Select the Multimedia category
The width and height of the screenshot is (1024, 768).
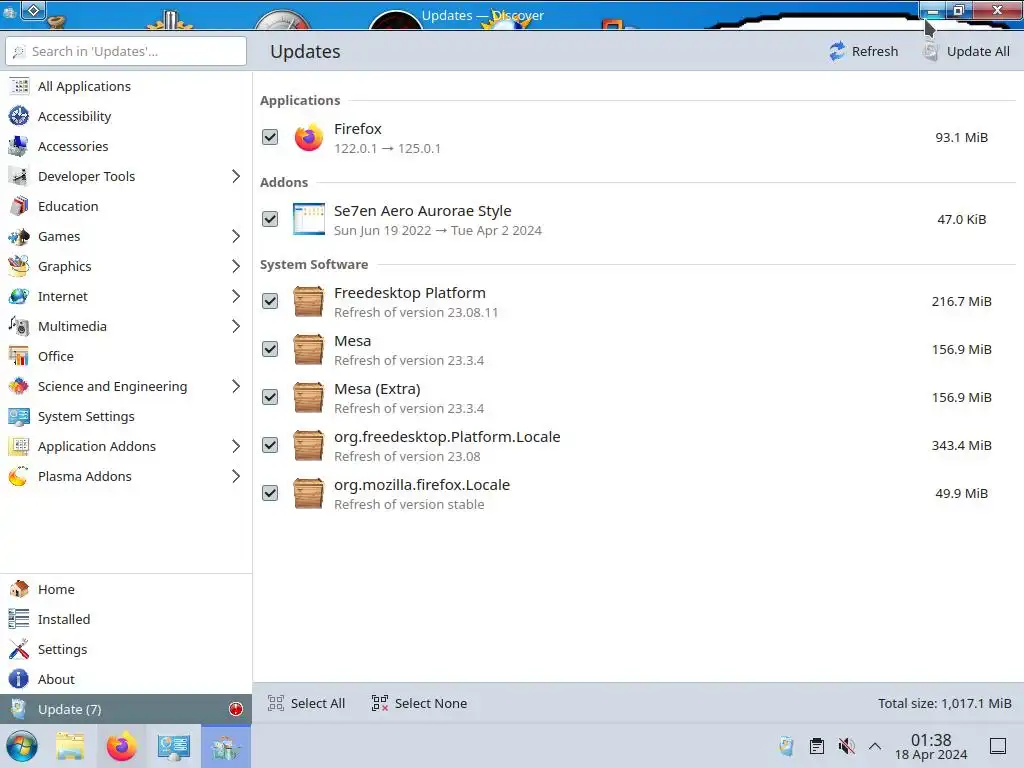tap(125, 327)
